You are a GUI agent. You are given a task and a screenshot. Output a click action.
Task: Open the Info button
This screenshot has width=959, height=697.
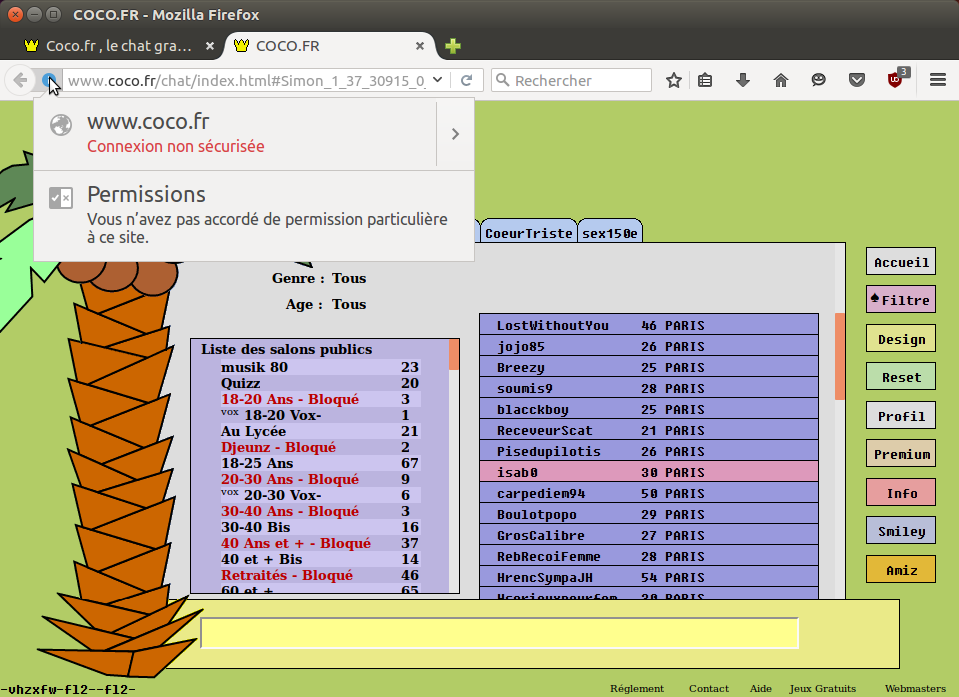pos(901,493)
